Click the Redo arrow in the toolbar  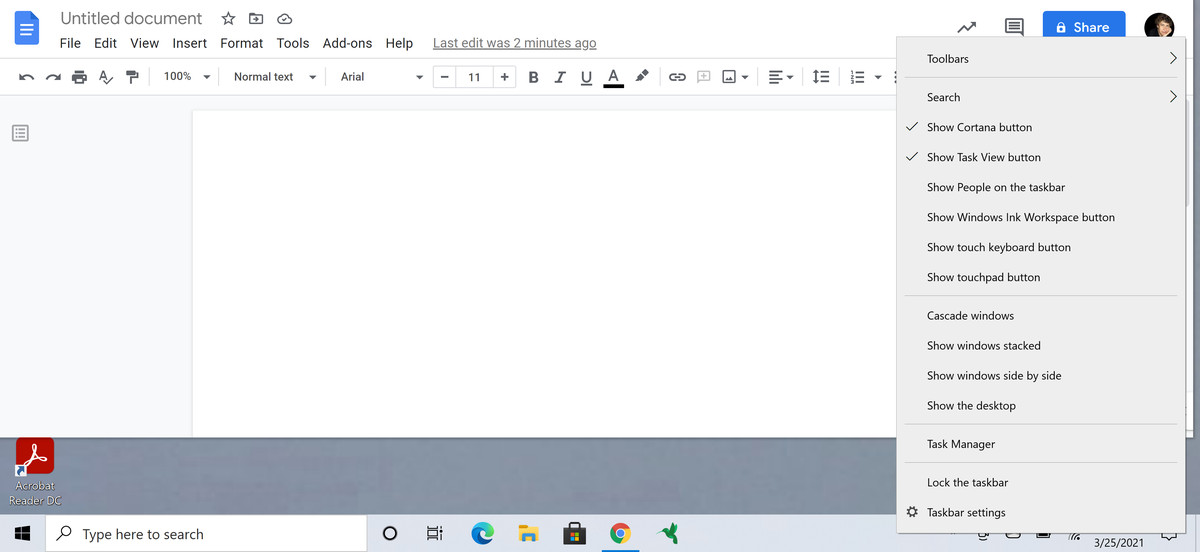(x=53, y=77)
